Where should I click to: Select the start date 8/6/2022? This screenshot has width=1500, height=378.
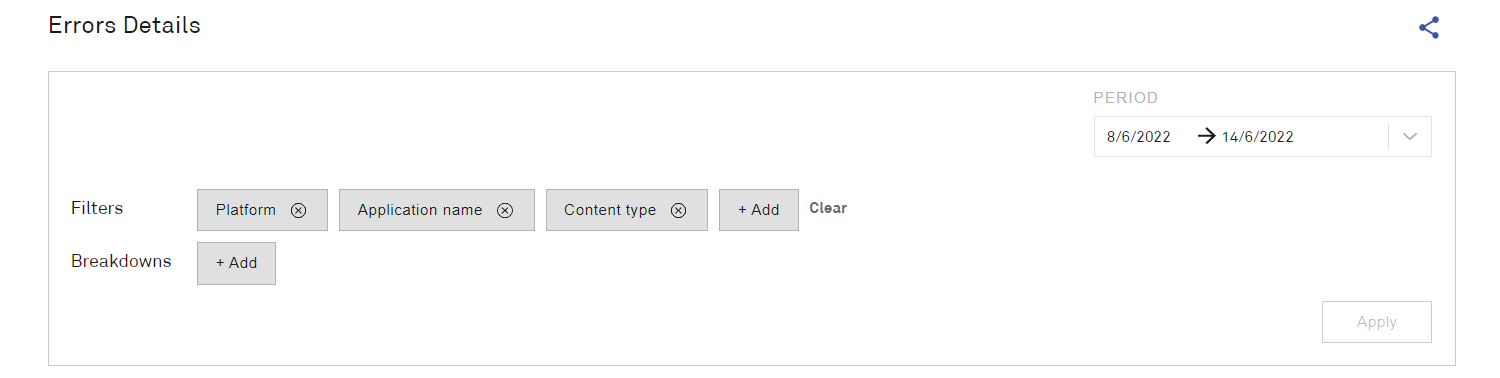(1138, 137)
